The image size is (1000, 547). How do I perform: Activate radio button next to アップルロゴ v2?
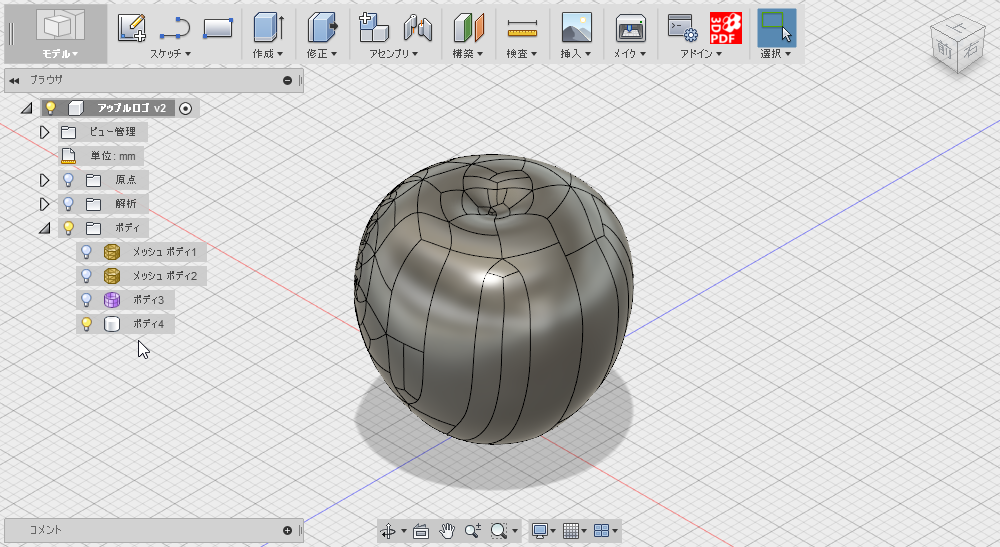click(186, 108)
